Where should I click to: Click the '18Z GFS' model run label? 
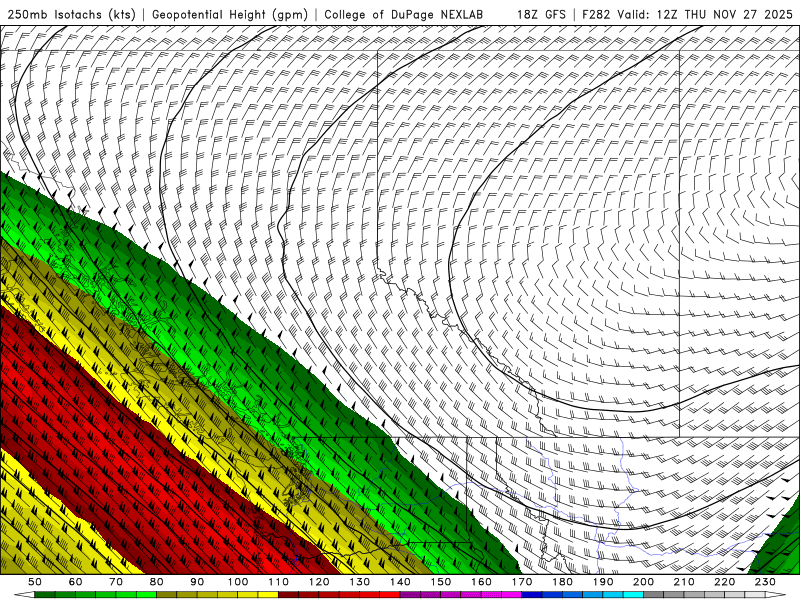pos(541,14)
